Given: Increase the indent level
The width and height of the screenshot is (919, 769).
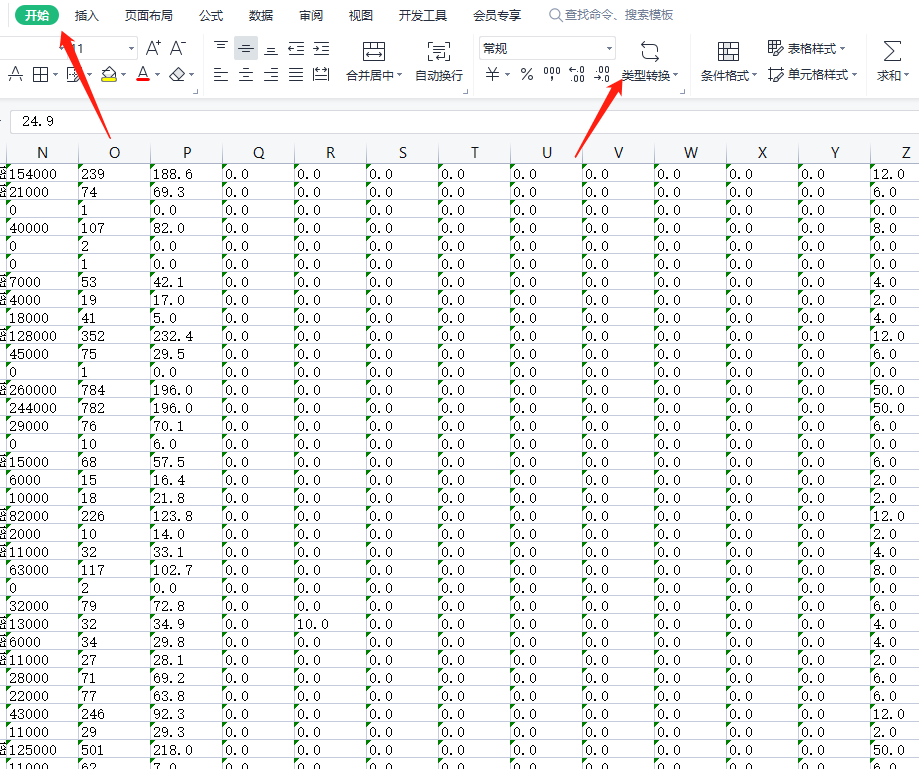Looking at the screenshot, I should click(321, 48).
